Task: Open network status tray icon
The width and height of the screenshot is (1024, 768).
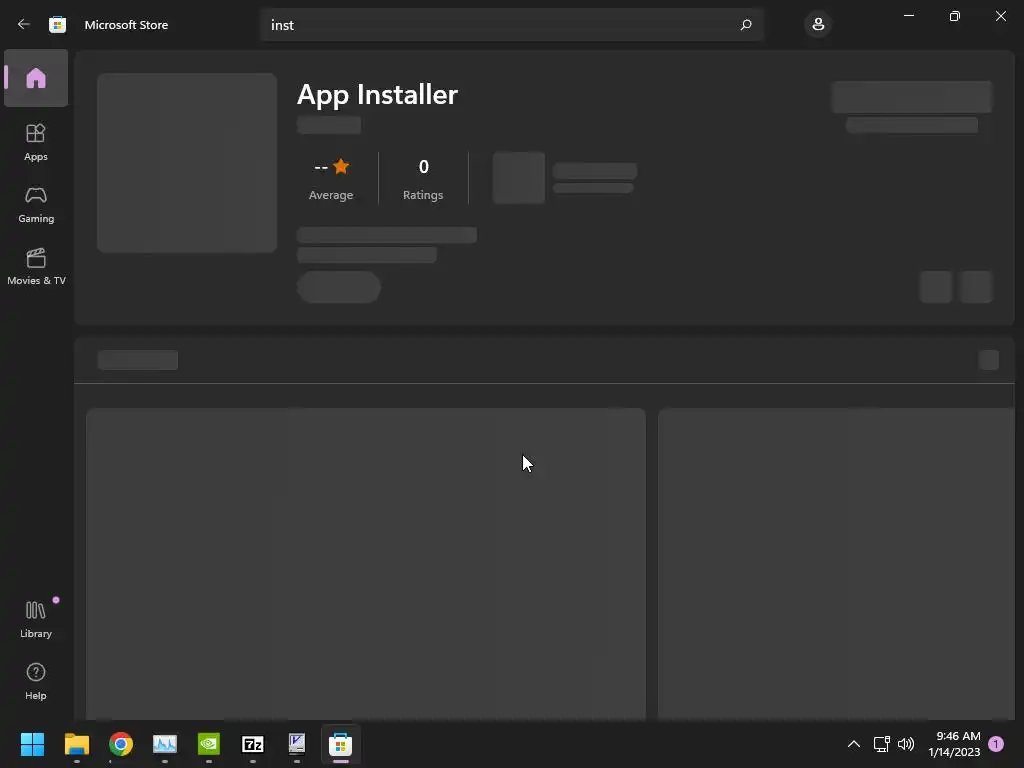Action: [x=882, y=744]
